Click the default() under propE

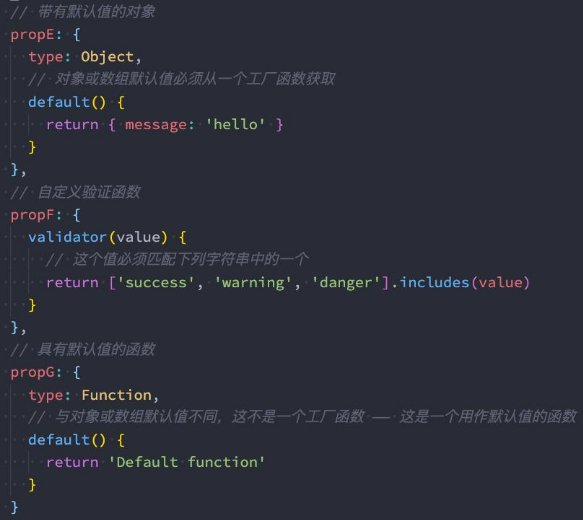click(x=67, y=102)
